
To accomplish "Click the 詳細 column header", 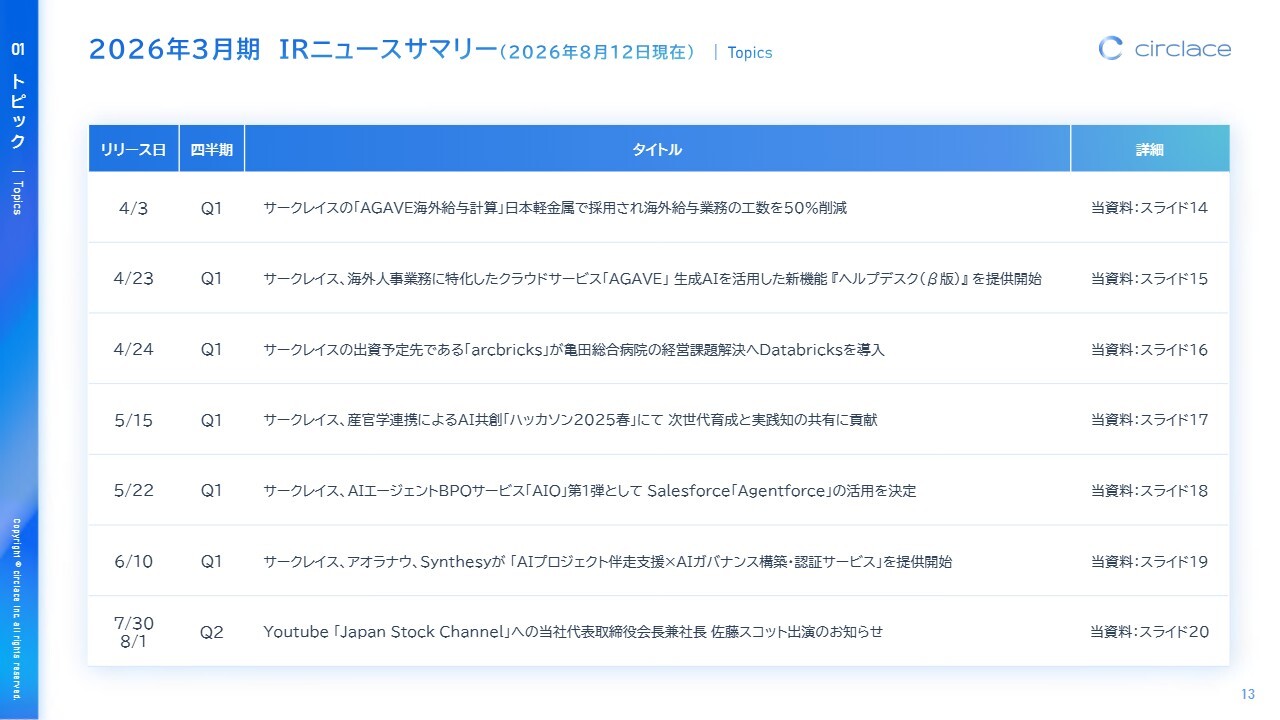I will coord(1150,149).
